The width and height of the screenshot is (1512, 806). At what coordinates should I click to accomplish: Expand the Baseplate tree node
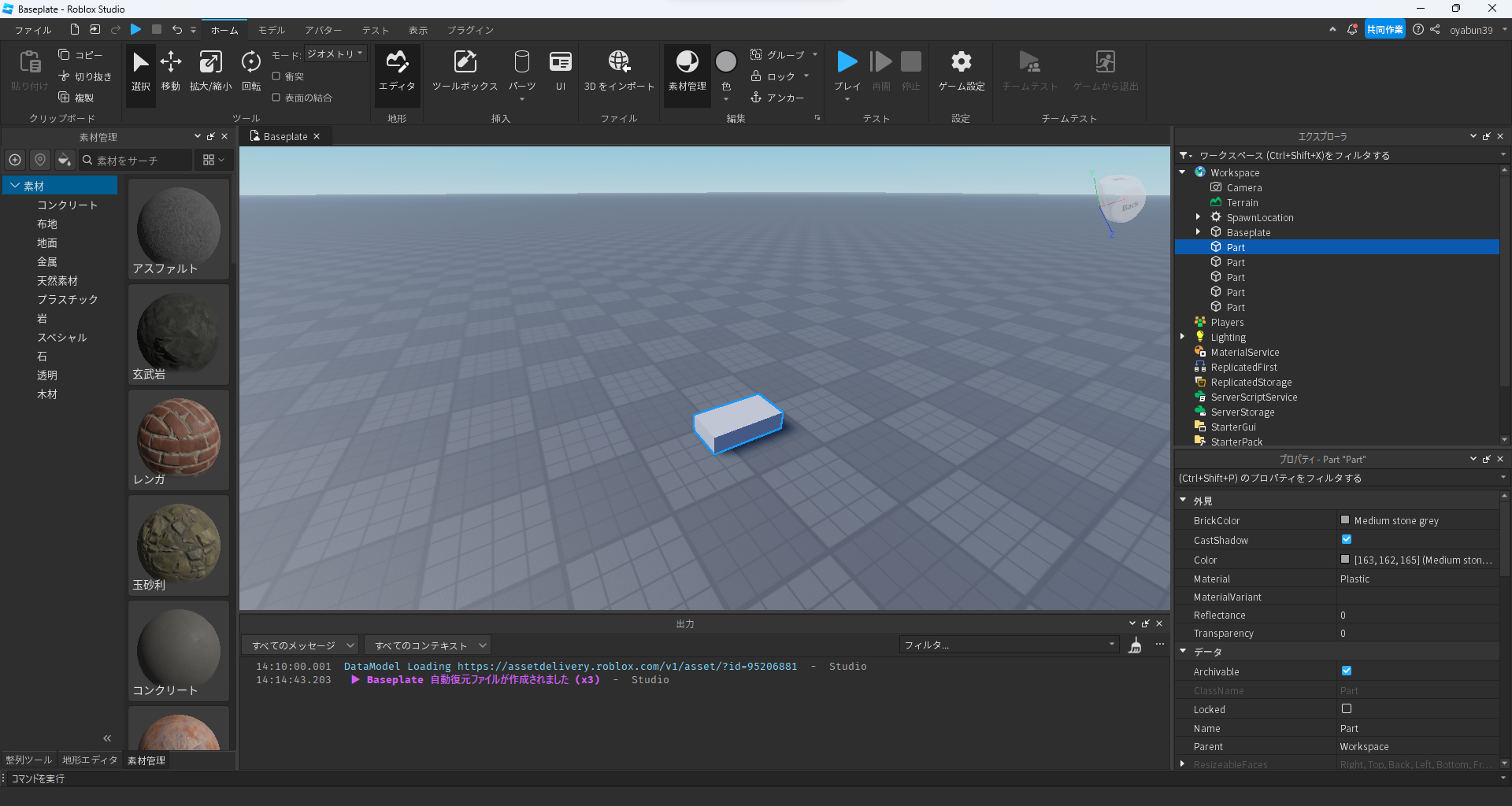click(x=1199, y=232)
